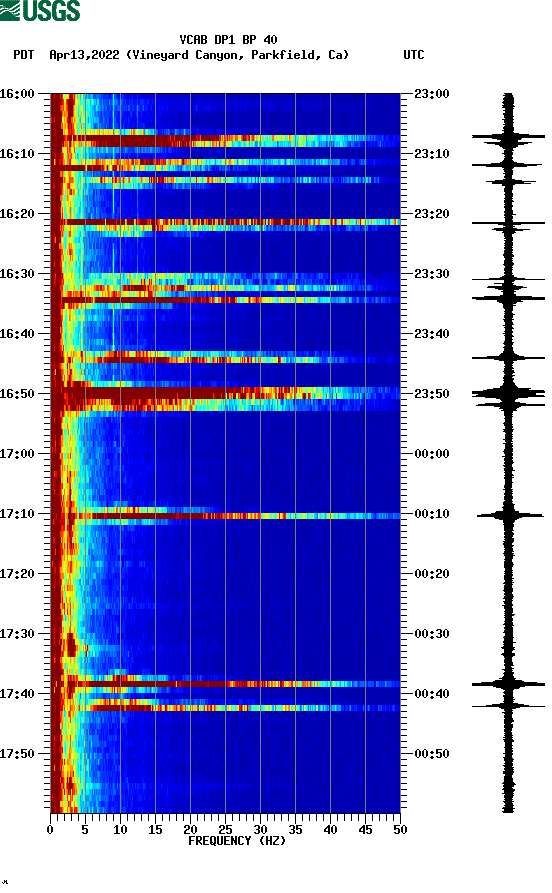The image size is (552, 893).
Task: Click the USGS logo
Action: point(40,10)
